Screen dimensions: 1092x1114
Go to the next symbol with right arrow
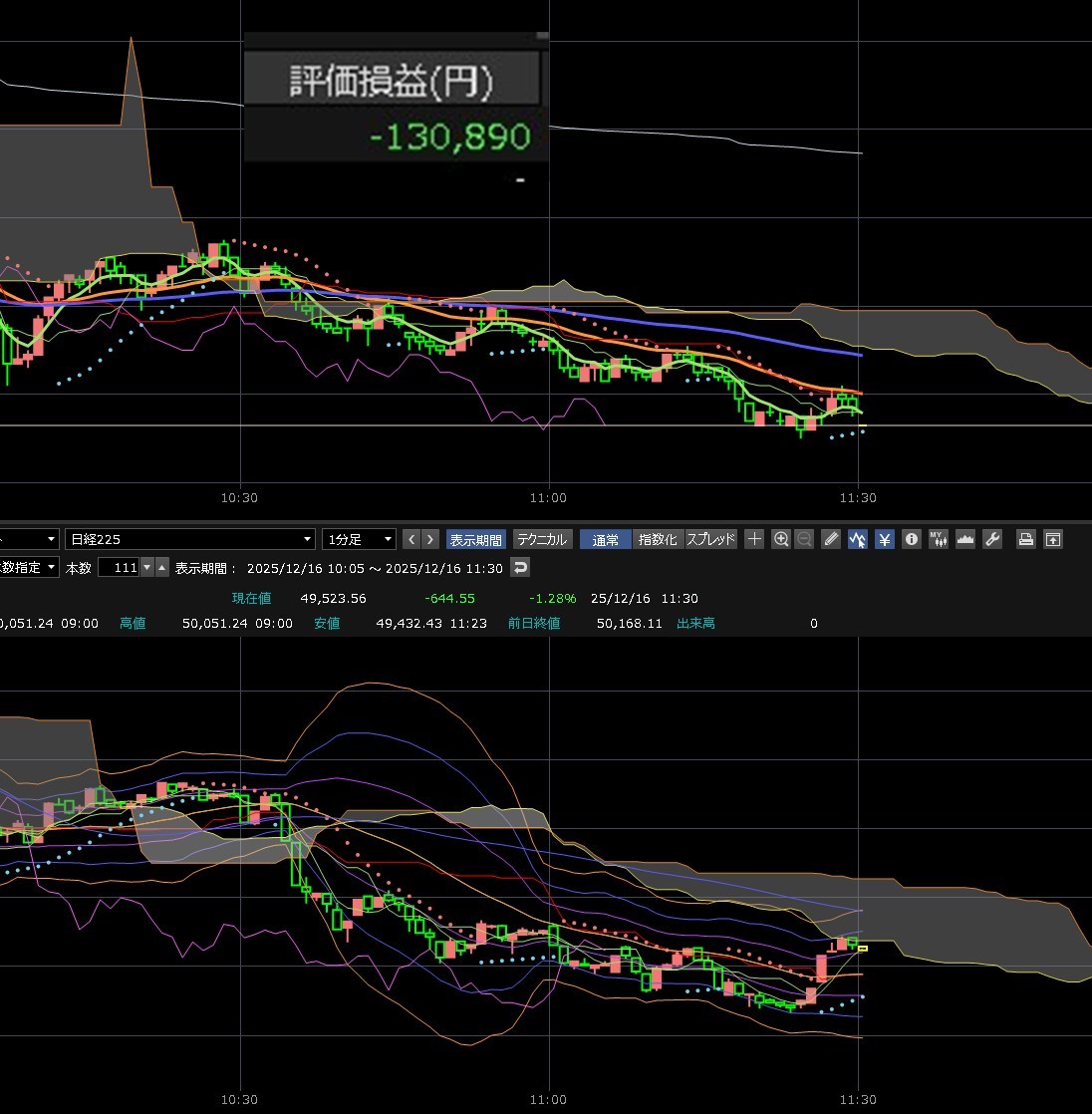click(x=430, y=539)
